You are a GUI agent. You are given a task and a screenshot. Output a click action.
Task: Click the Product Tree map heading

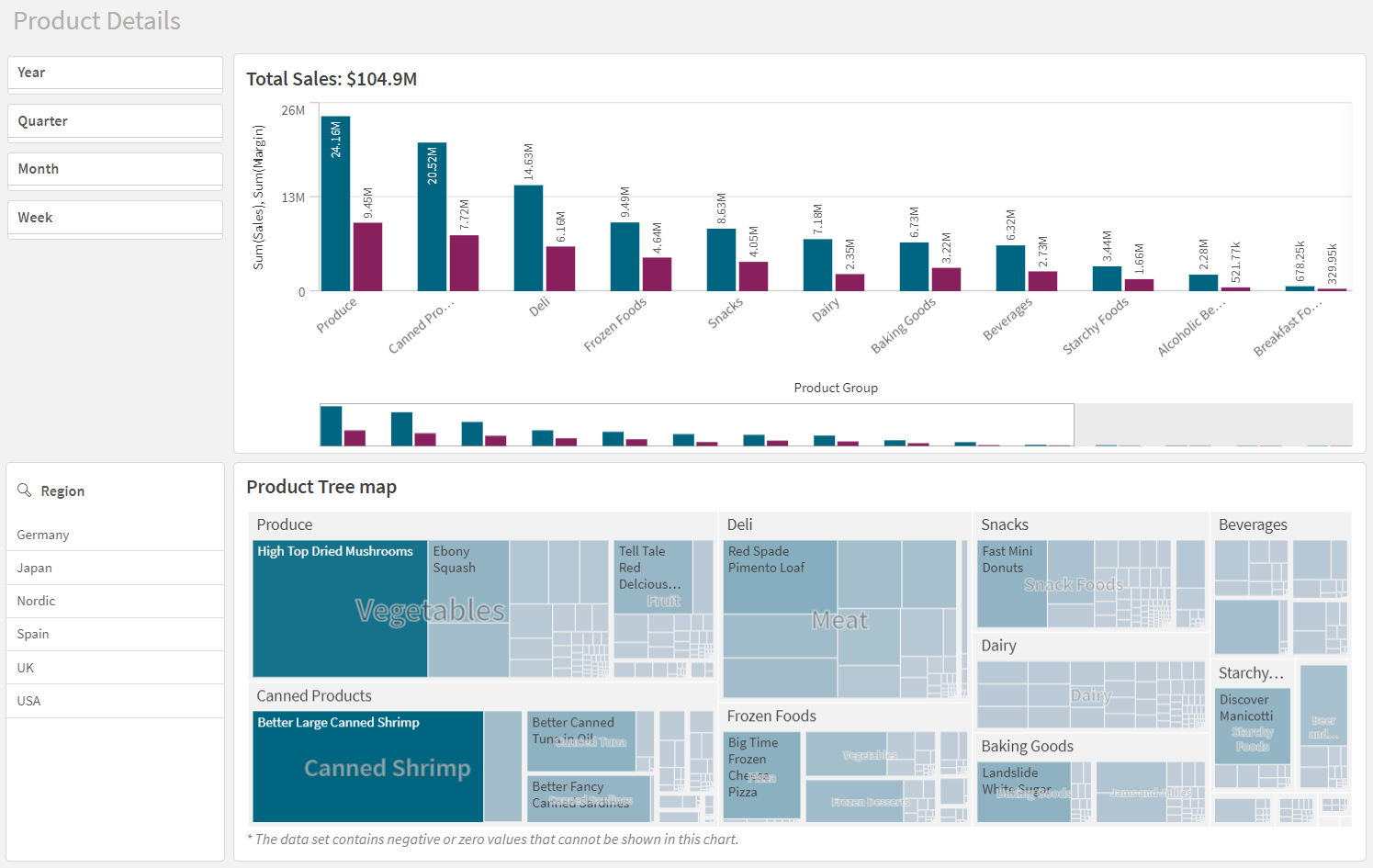(x=321, y=487)
